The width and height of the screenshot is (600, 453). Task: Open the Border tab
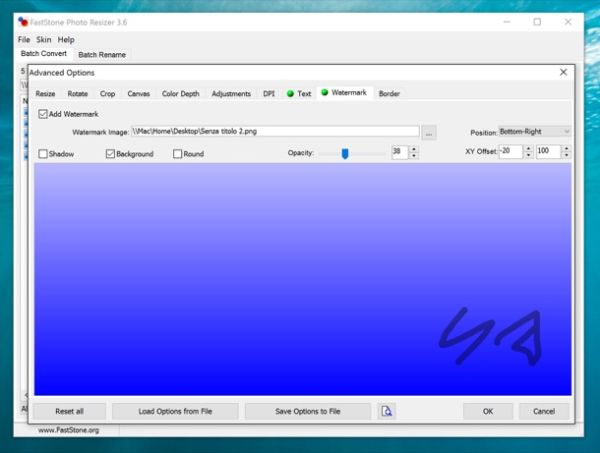[389, 93]
